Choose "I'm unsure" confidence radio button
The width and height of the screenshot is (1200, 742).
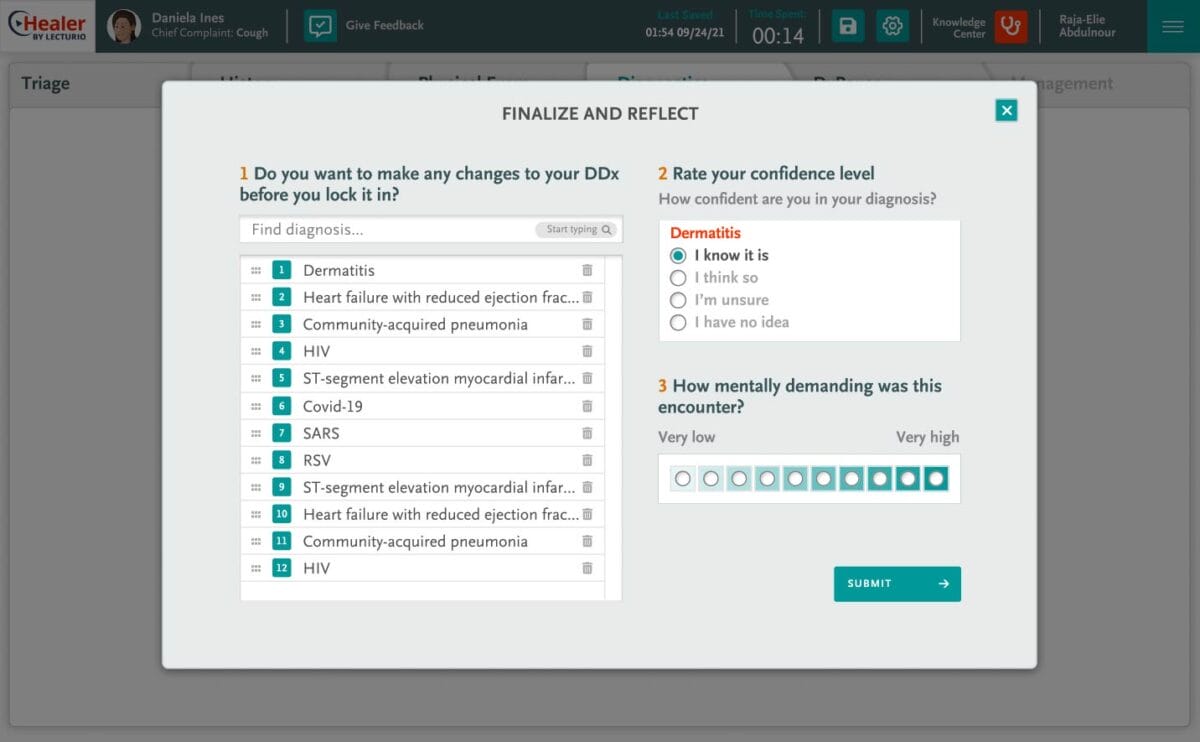tap(678, 300)
